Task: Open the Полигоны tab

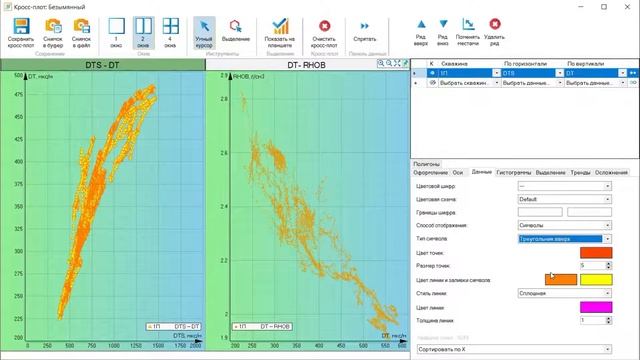Action: tap(427, 164)
